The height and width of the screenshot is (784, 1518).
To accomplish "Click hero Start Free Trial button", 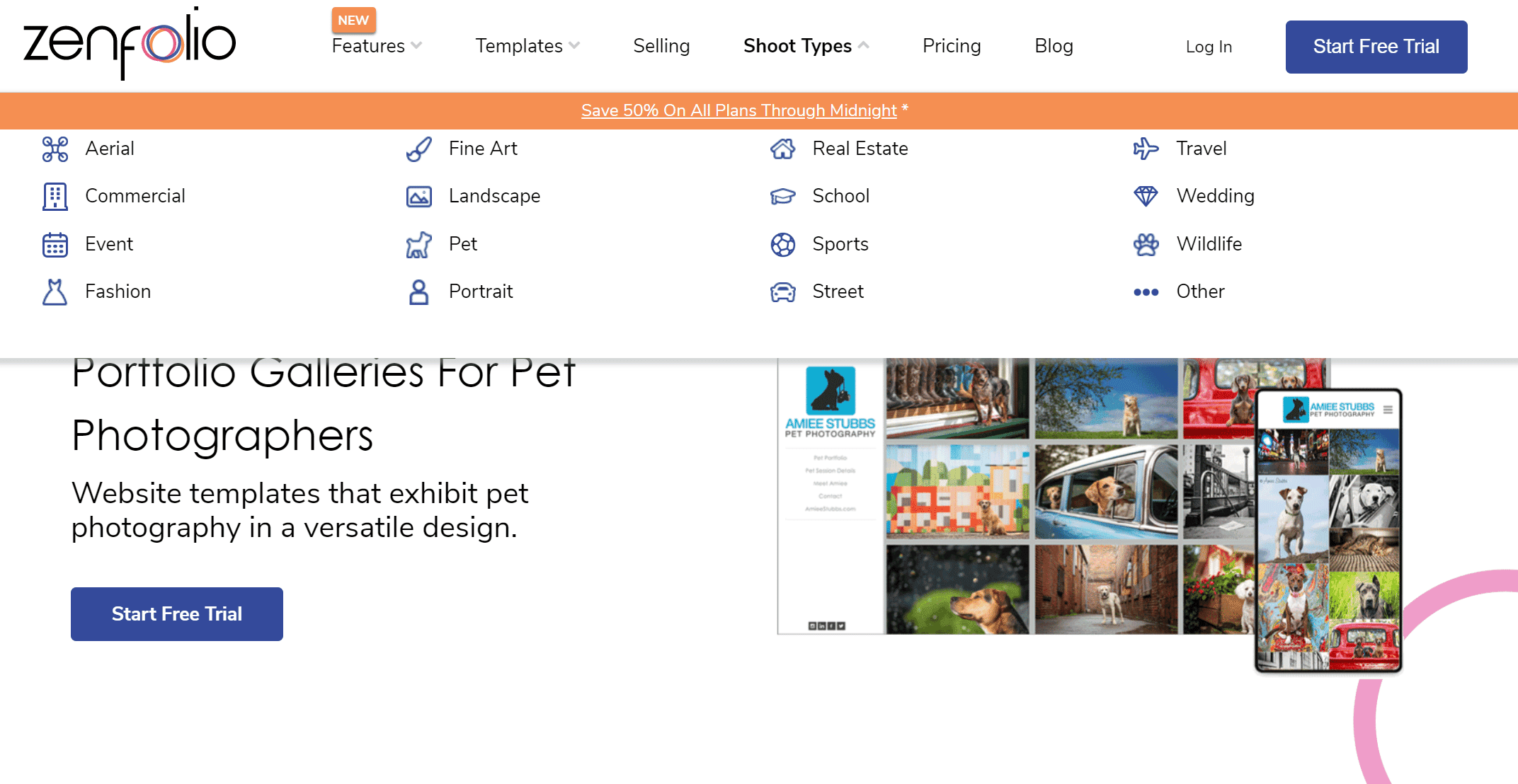I will click(177, 614).
